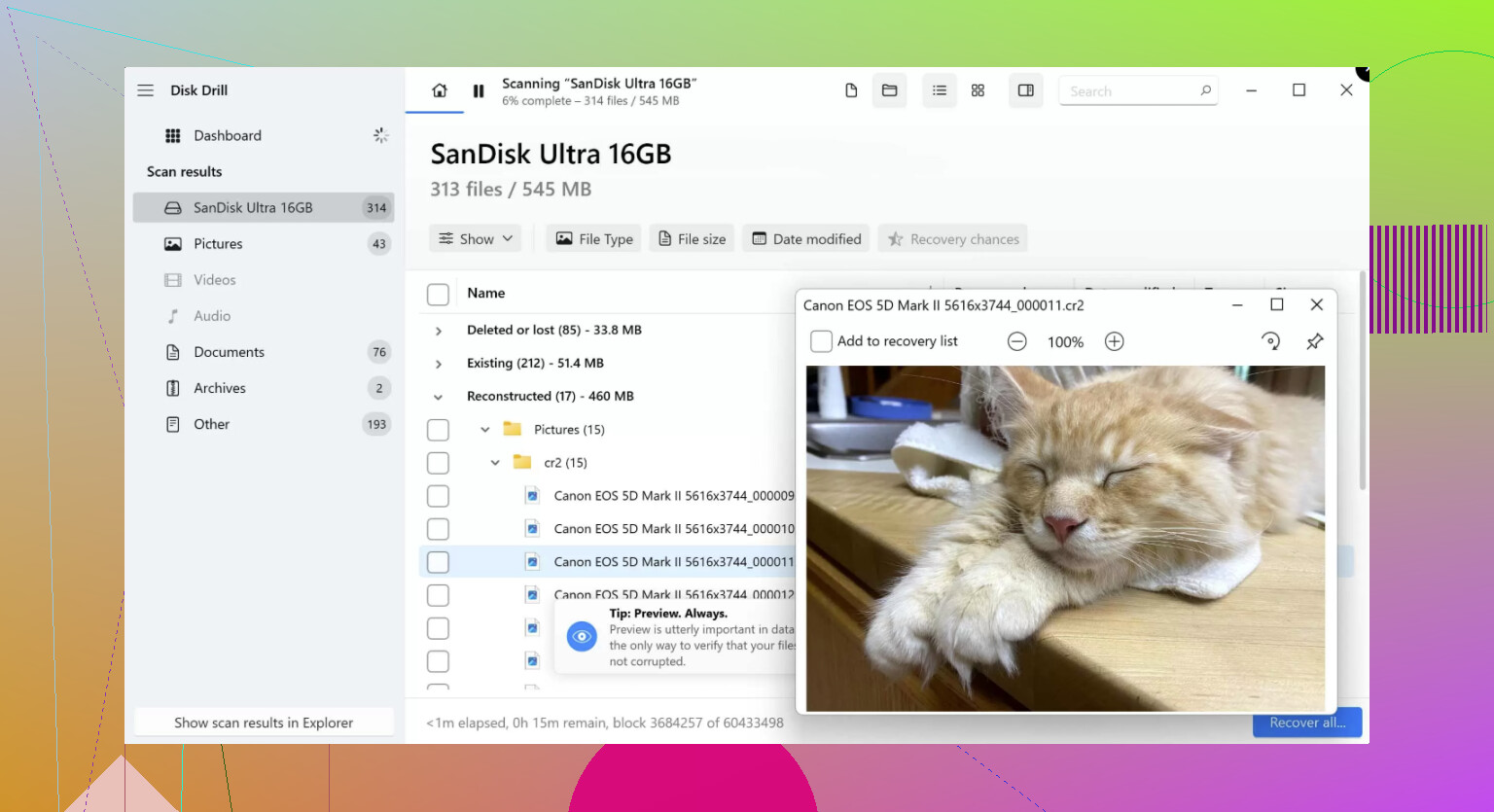Click in the Search field
The width and height of the screenshot is (1494, 812).
pyautogui.click(x=1128, y=91)
